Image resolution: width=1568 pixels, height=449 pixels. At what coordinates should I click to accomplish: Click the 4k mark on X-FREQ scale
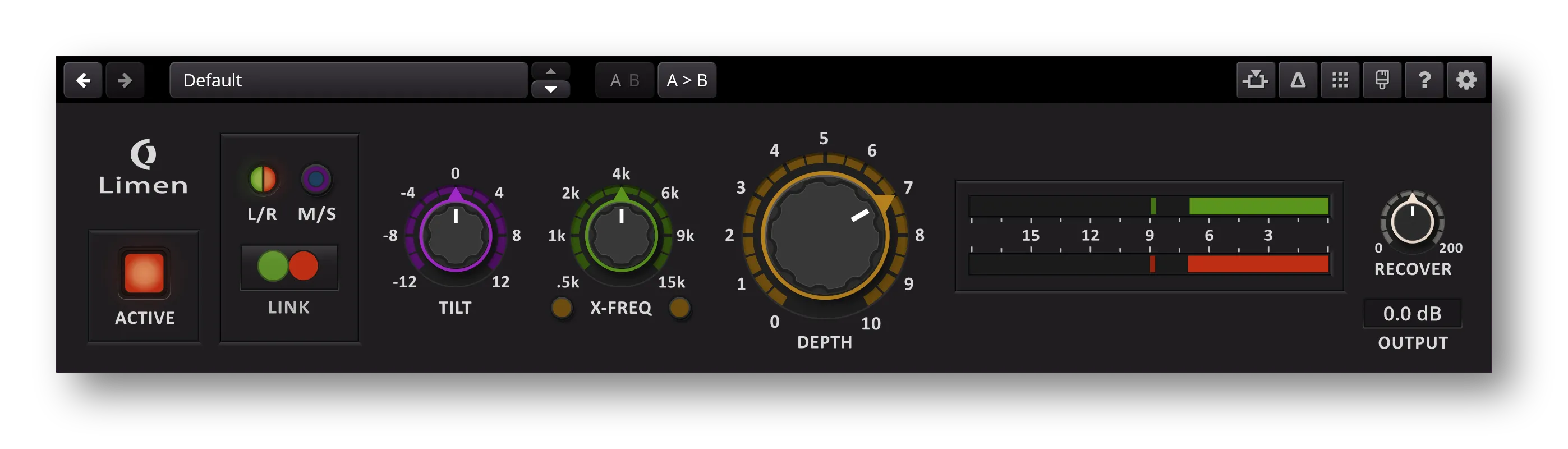click(x=621, y=173)
